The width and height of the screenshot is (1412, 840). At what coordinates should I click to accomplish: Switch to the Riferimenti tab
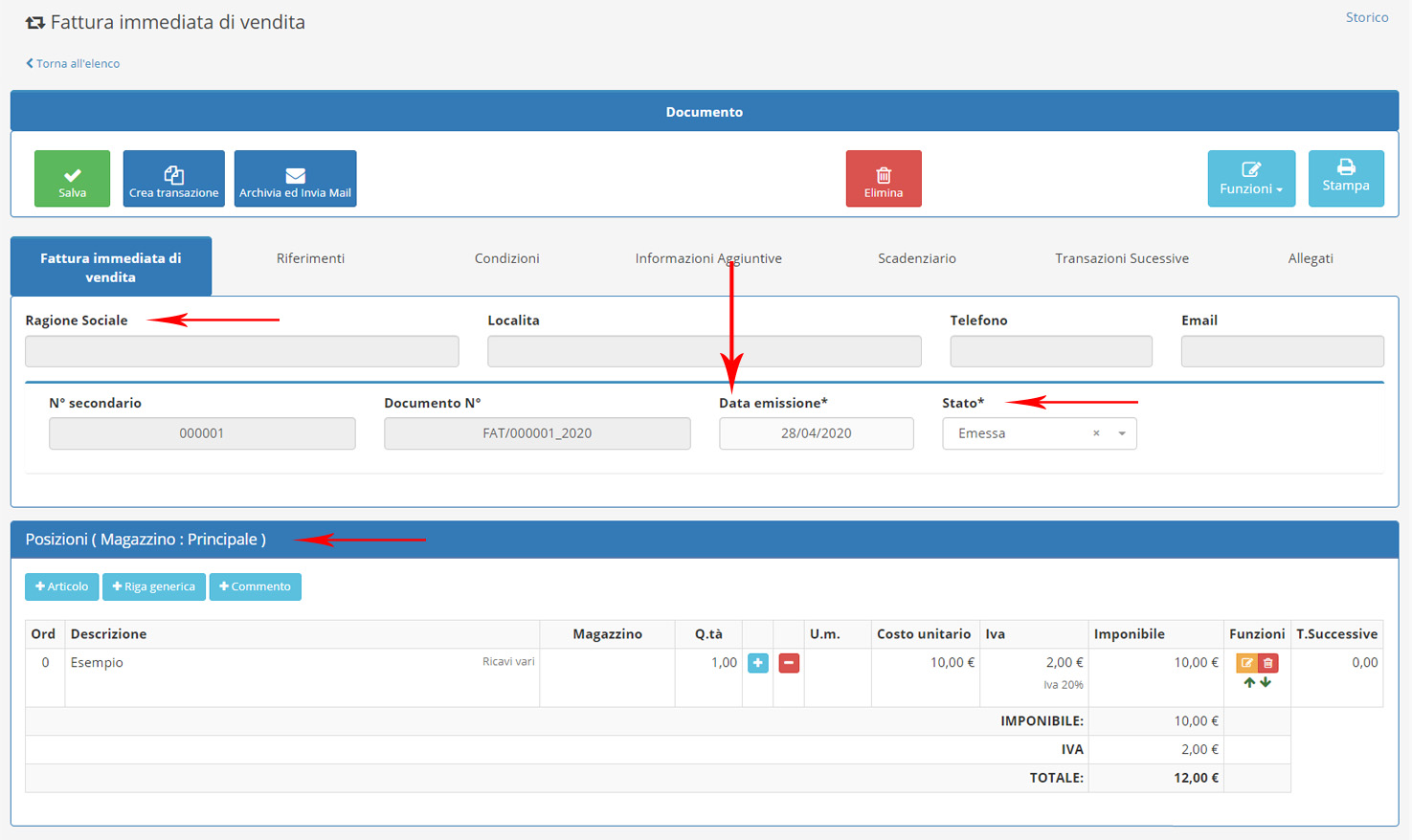[310, 258]
